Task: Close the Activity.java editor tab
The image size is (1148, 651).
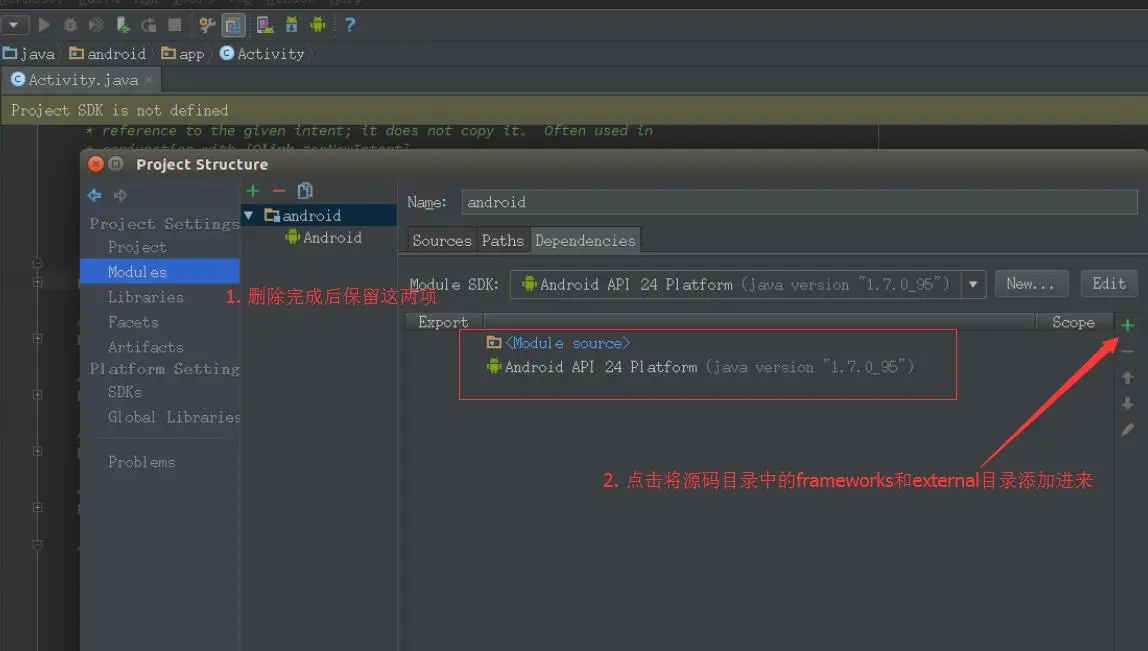Action: 149,79
